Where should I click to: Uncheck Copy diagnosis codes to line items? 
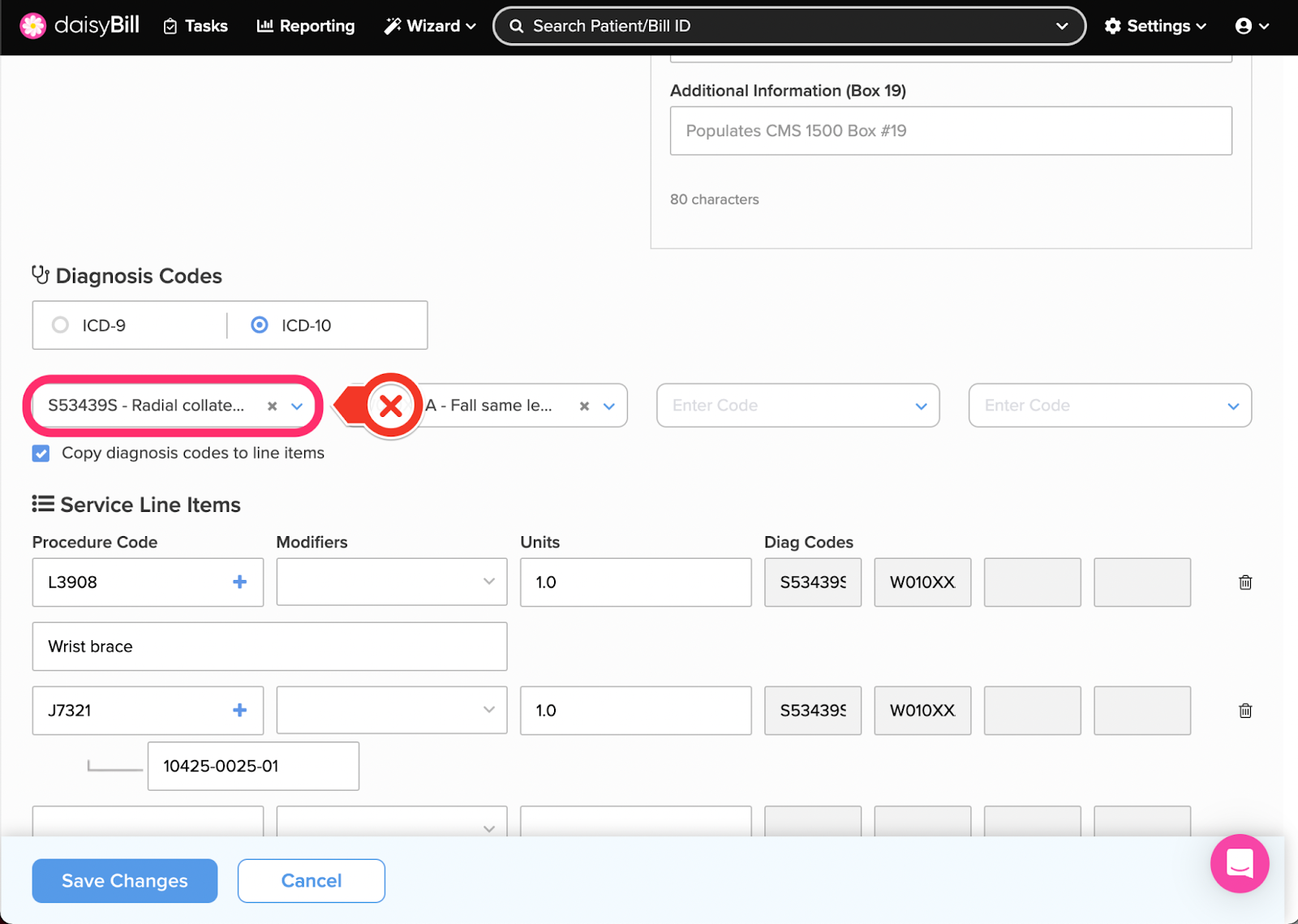coord(41,453)
